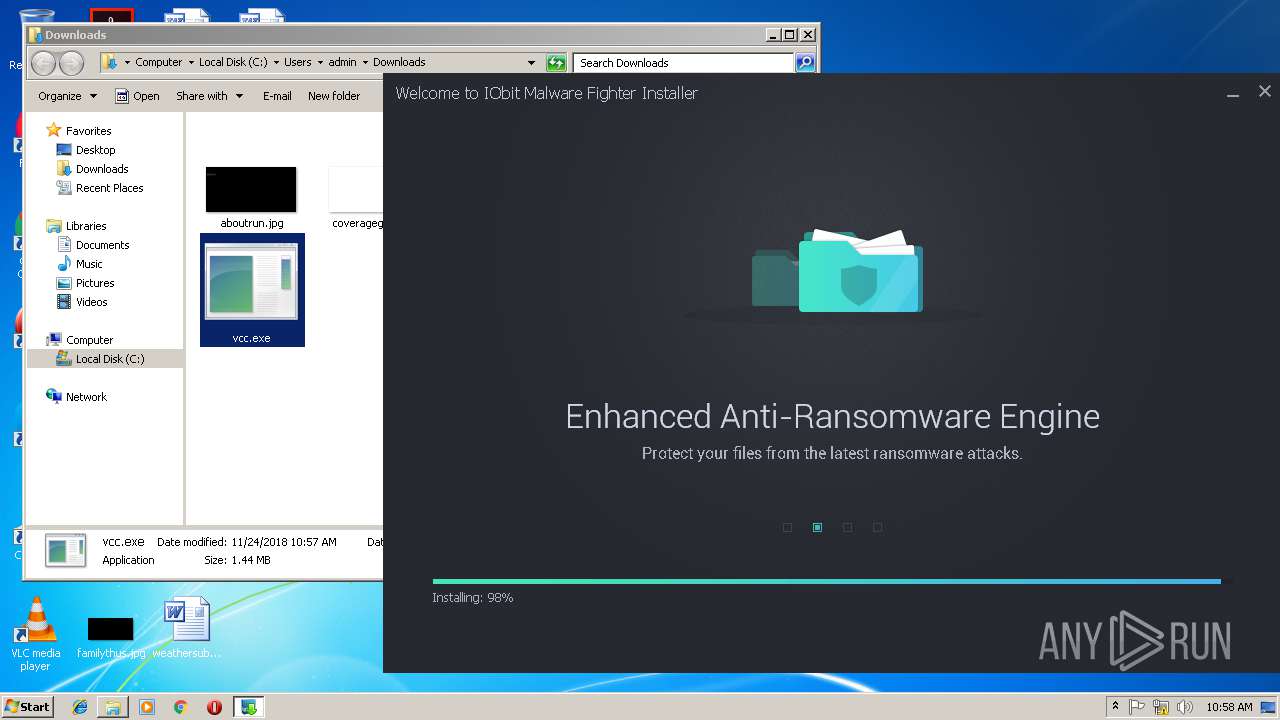Click the Action Center flag tray icon
This screenshot has height=720, width=1280.
coord(1138,707)
